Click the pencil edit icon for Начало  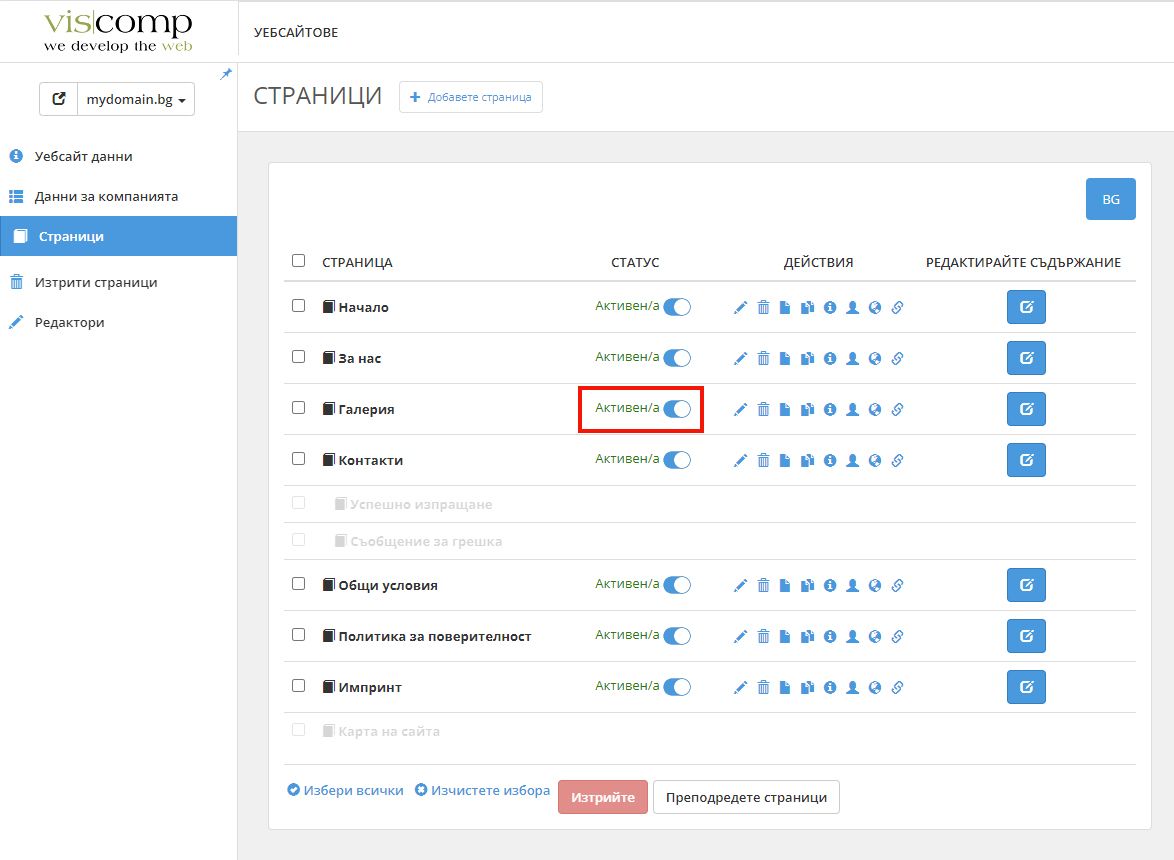741,308
